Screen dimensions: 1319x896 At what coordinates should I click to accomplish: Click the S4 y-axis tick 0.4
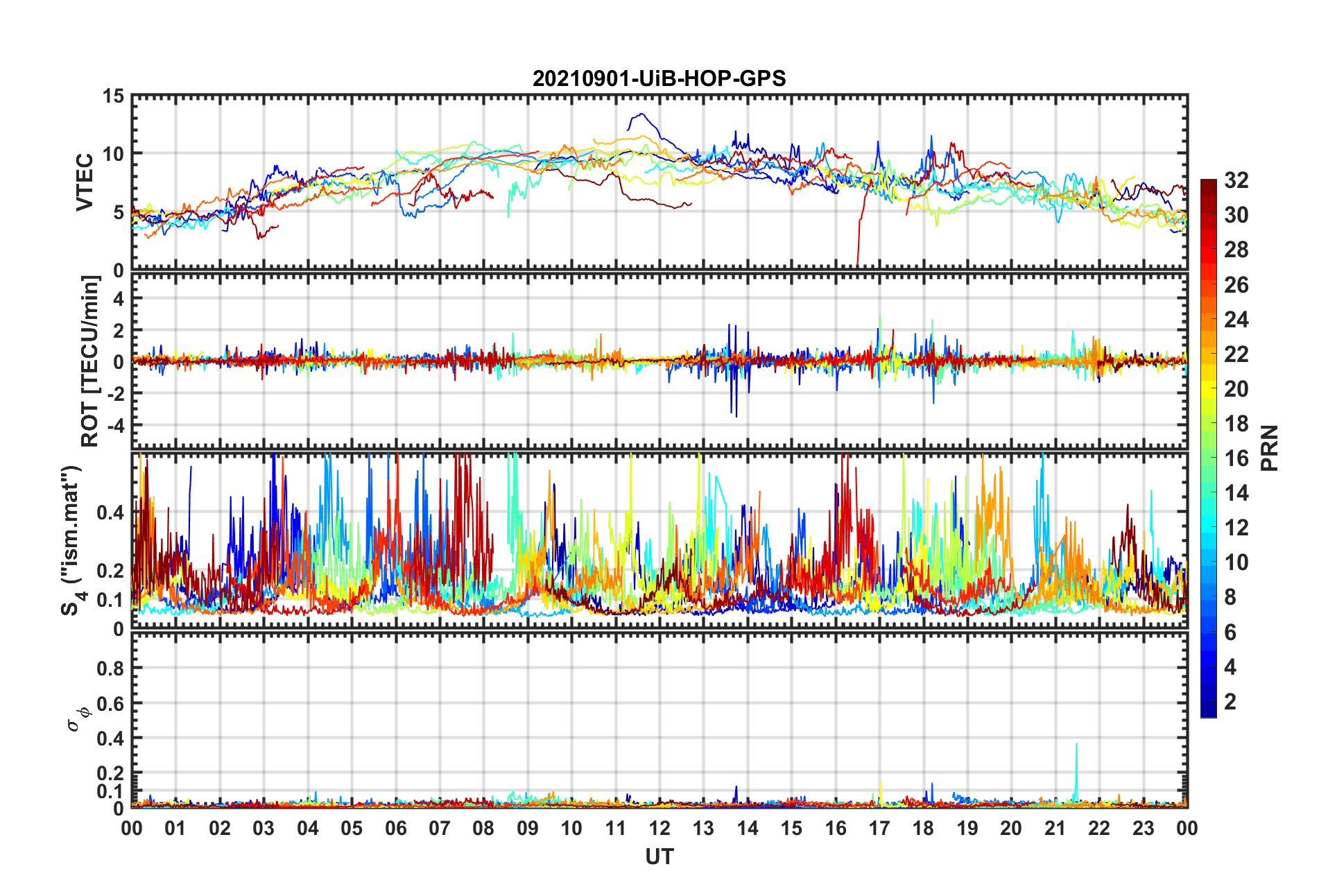[x=111, y=512]
